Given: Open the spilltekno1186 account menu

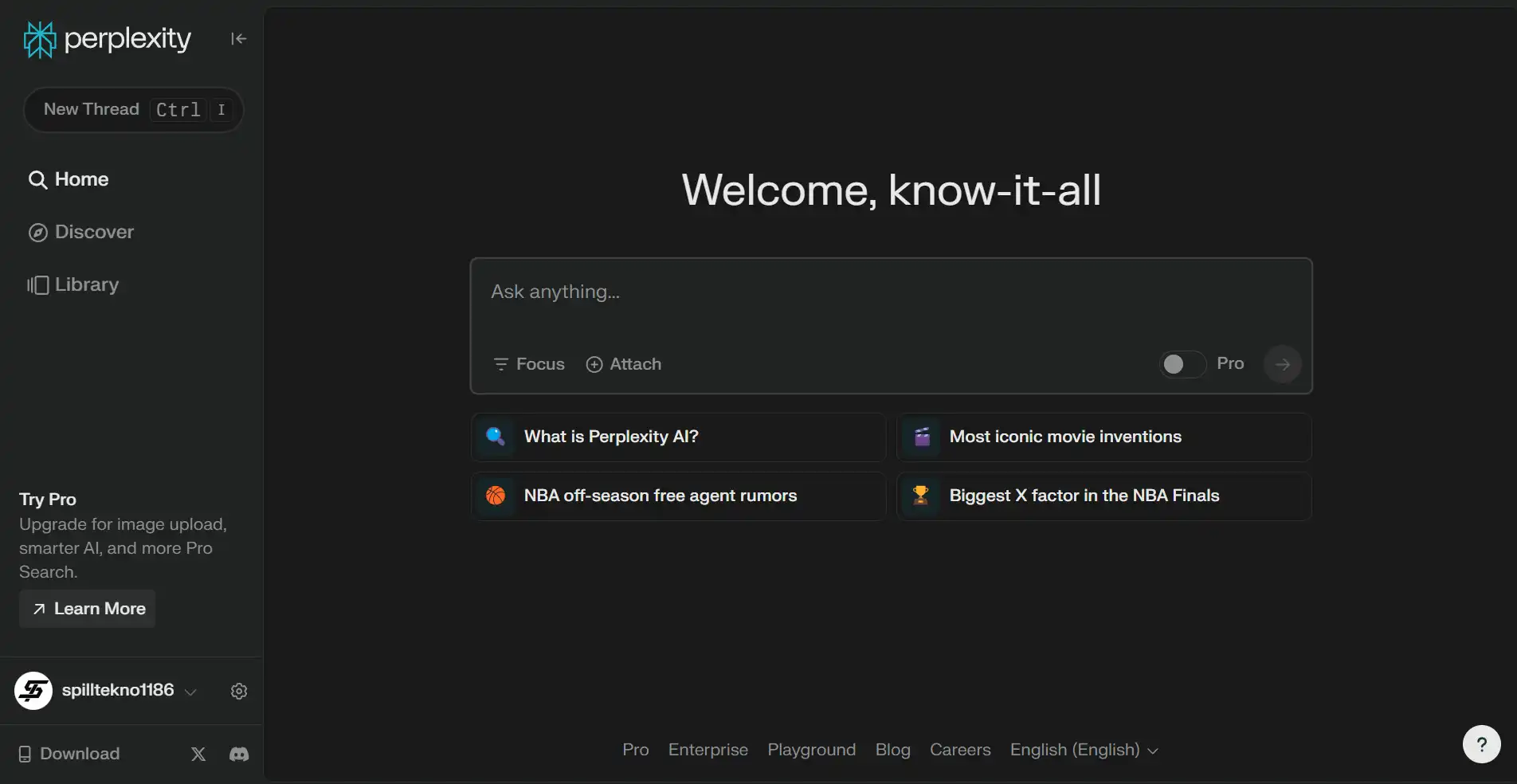Looking at the screenshot, I should (129, 691).
